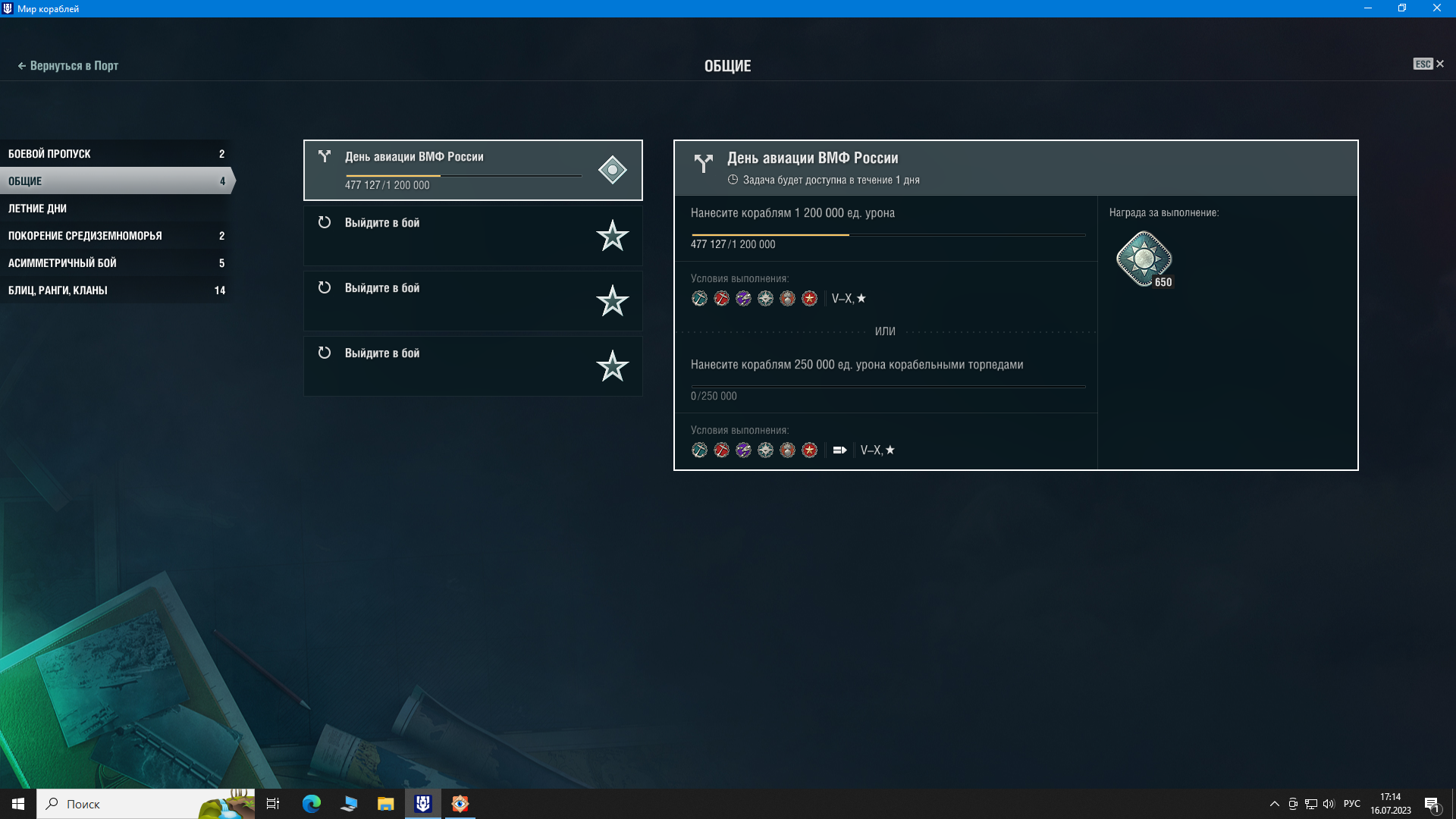
Task: Open the notification center icon
Action: 1432,805
